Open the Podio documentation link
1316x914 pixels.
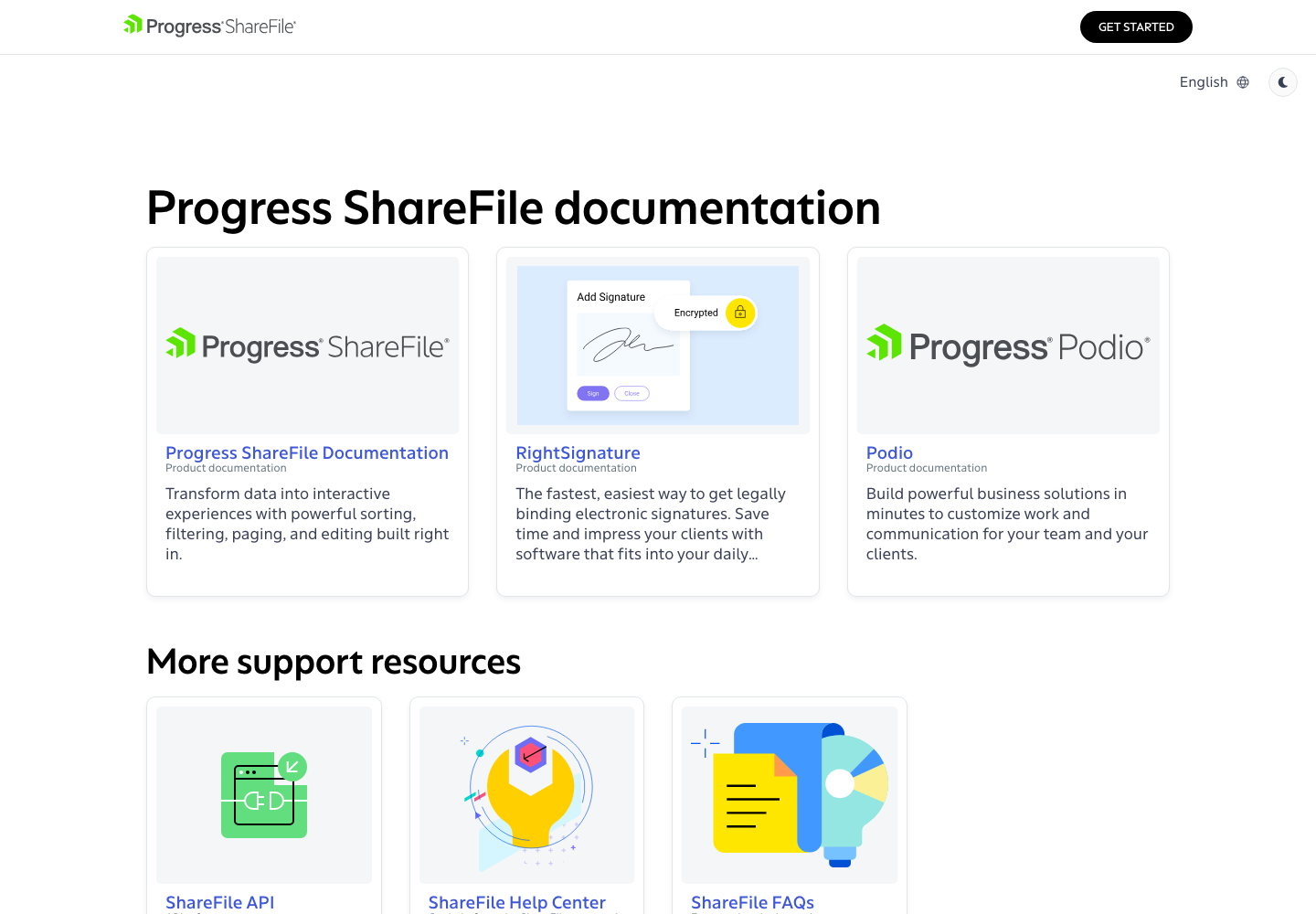click(889, 452)
